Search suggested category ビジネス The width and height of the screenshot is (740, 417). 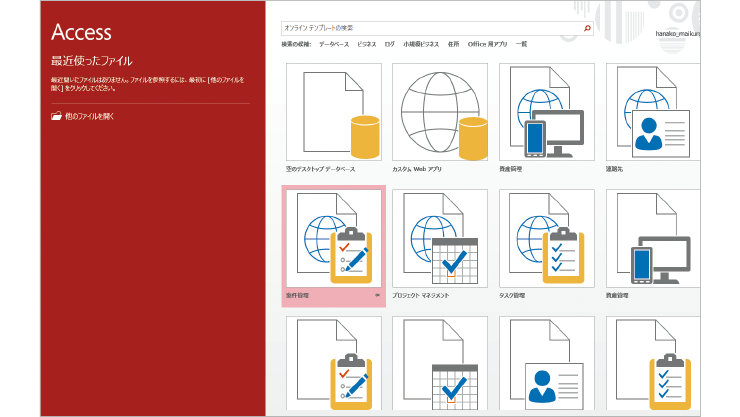pos(367,44)
